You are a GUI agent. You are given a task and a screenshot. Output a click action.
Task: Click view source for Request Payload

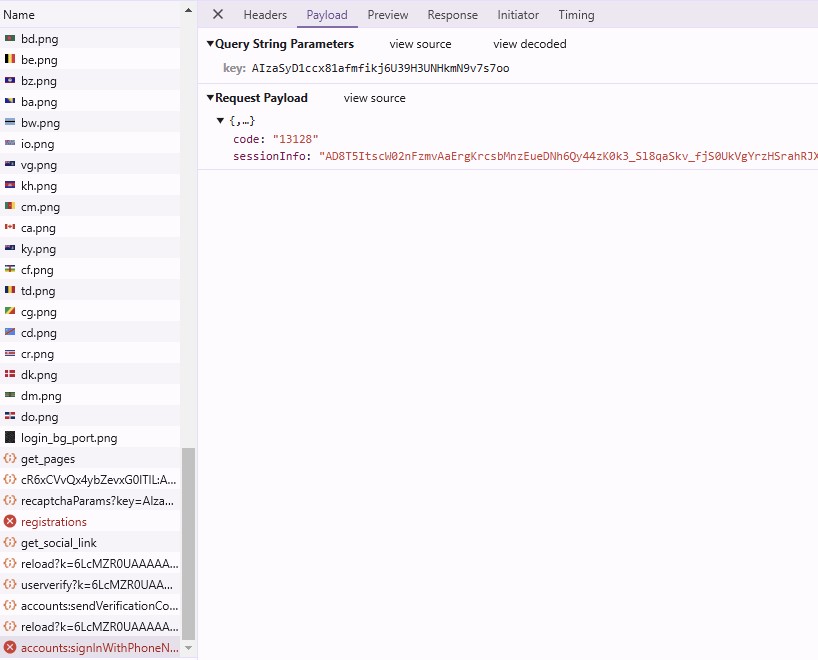(x=374, y=98)
